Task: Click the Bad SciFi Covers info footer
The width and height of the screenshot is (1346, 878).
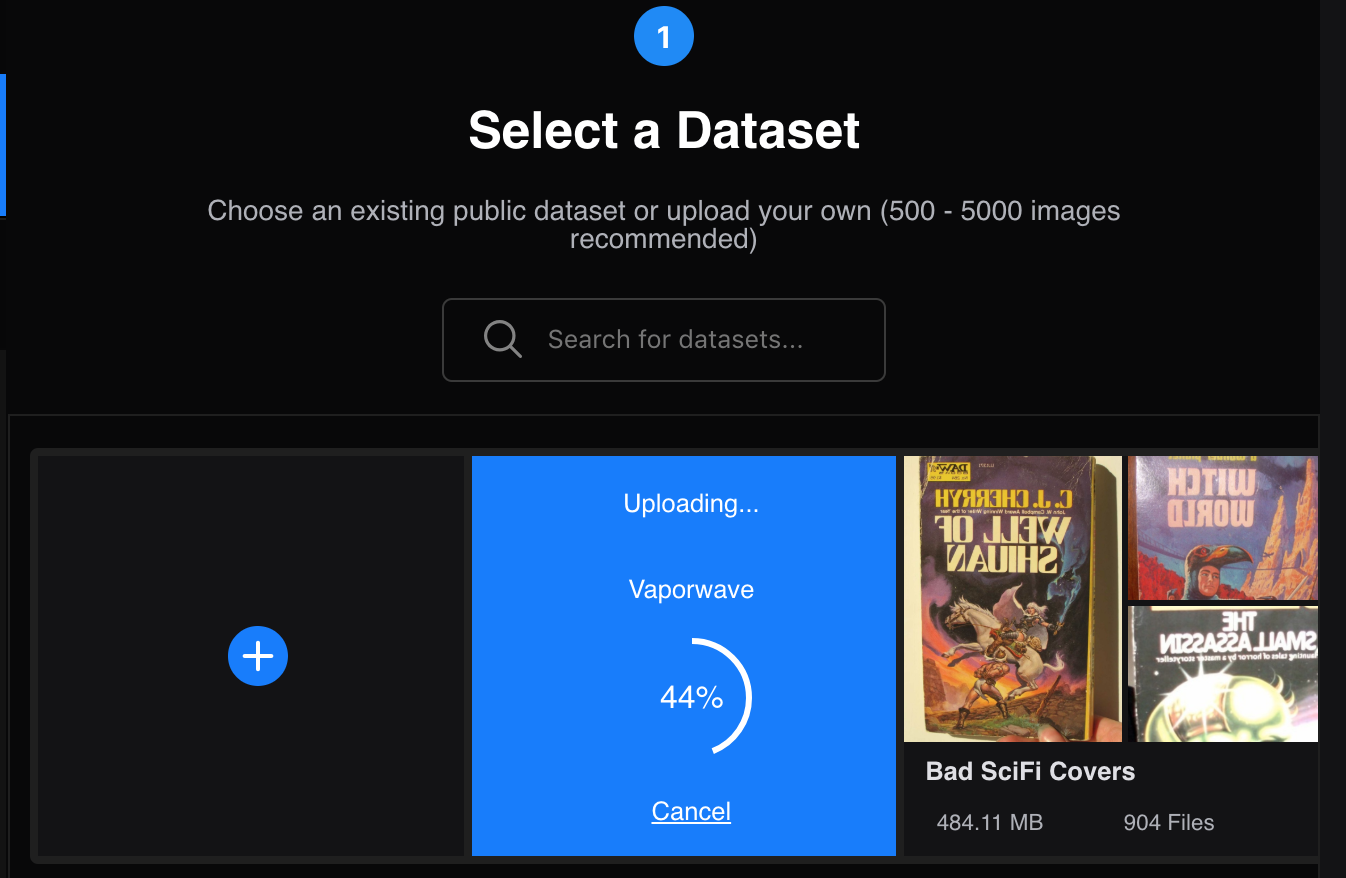Action: tap(1111, 799)
